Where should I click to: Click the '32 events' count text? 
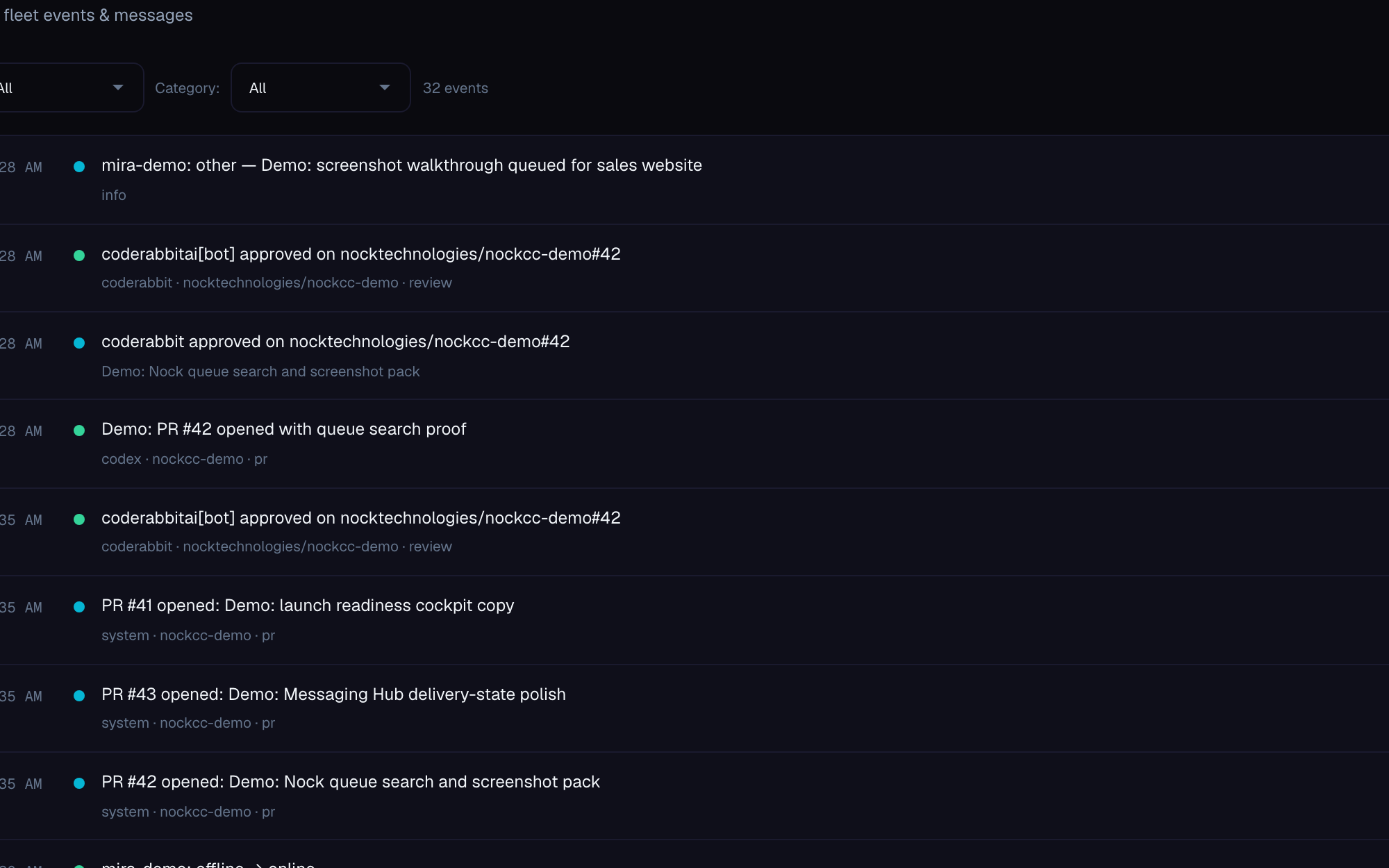[456, 88]
